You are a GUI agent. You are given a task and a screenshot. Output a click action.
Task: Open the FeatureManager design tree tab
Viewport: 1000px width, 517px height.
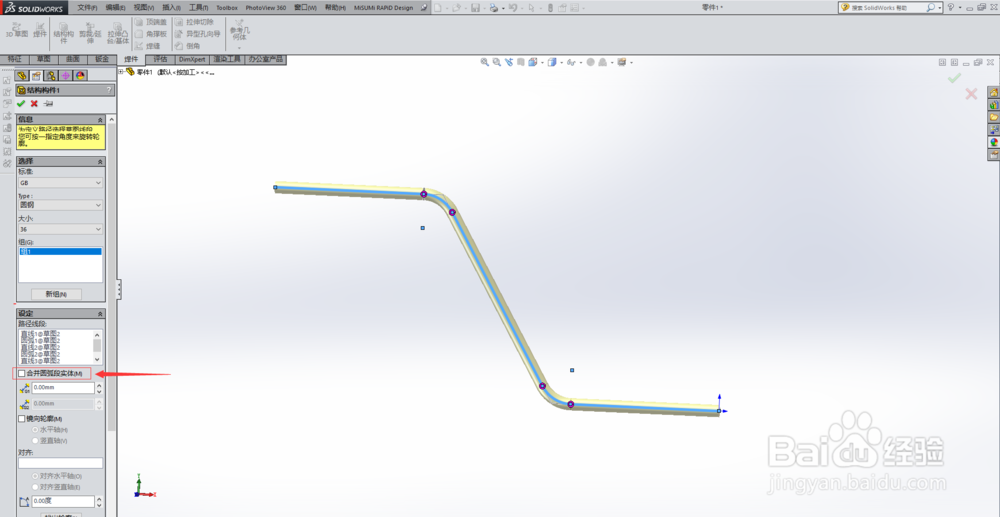click(x=24, y=75)
